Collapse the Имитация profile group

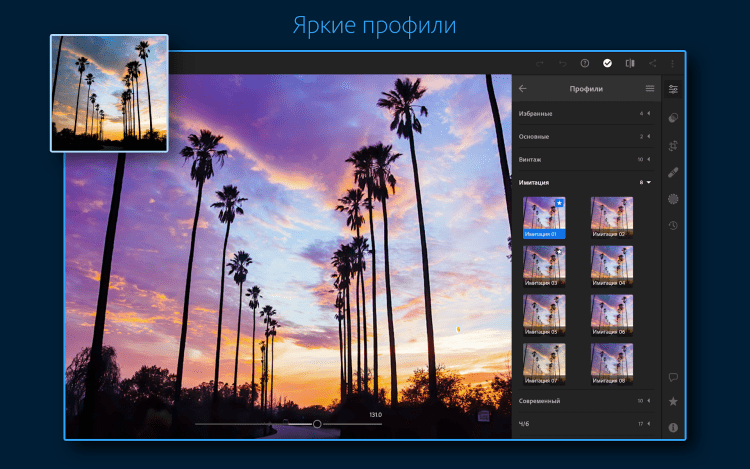coord(647,182)
